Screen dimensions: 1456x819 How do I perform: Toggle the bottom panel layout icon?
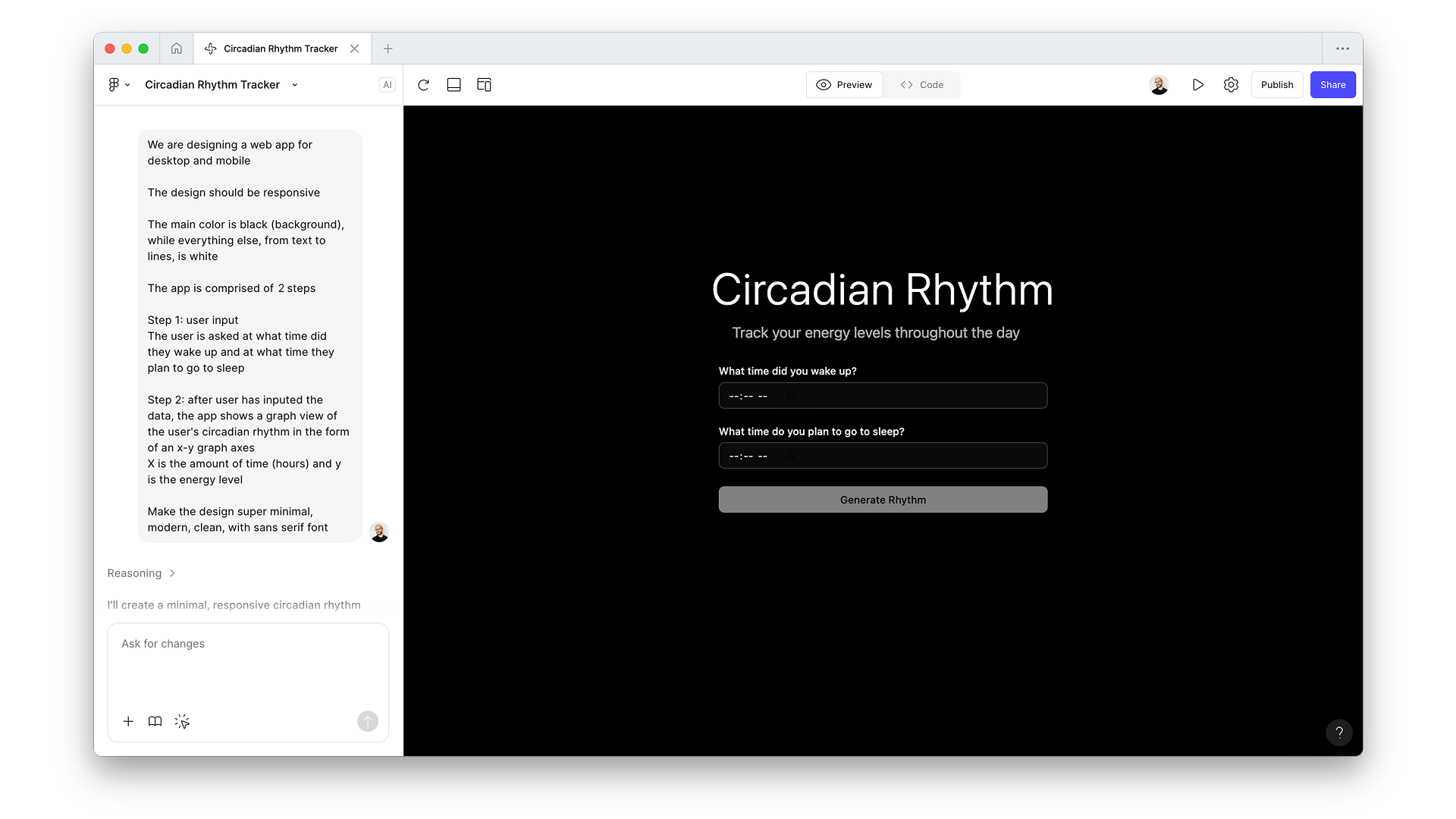pyautogui.click(x=453, y=85)
